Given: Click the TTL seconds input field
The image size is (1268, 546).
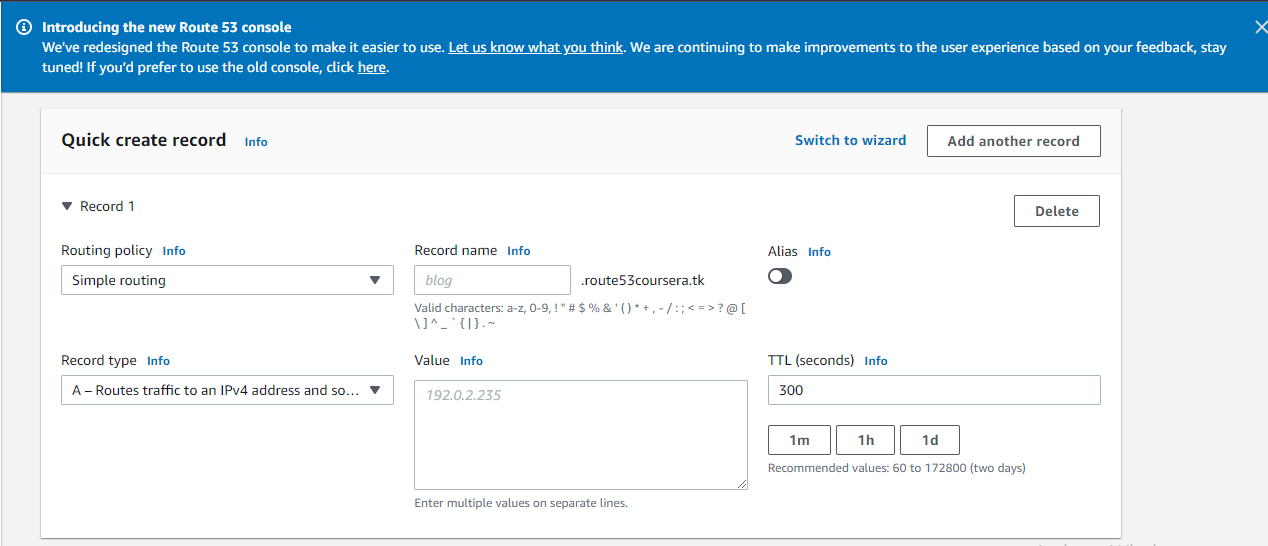Looking at the screenshot, I should 933,390.
